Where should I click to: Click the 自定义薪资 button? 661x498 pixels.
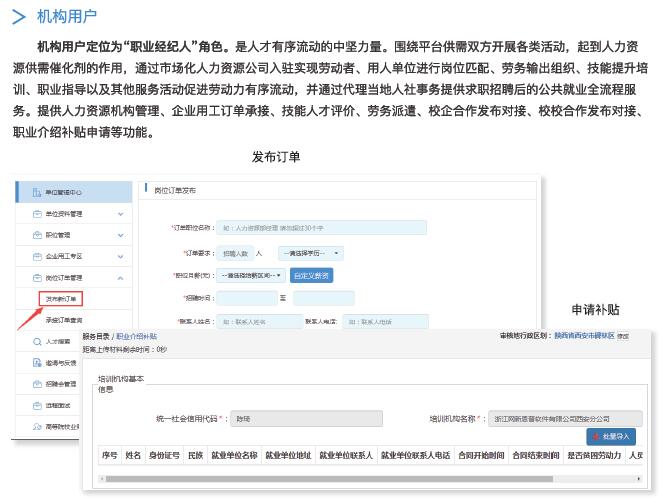point(312,275)
